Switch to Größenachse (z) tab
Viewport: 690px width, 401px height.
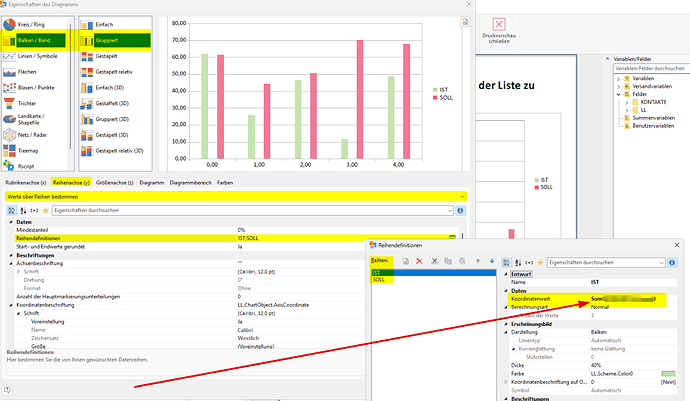[x=114, y=183]
